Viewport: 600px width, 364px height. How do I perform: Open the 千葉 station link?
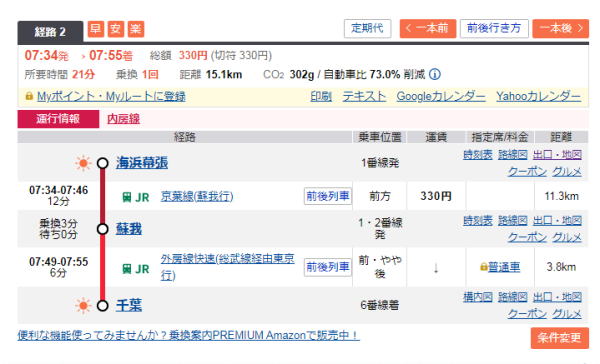pyautogui.click(x=129, y=305)
